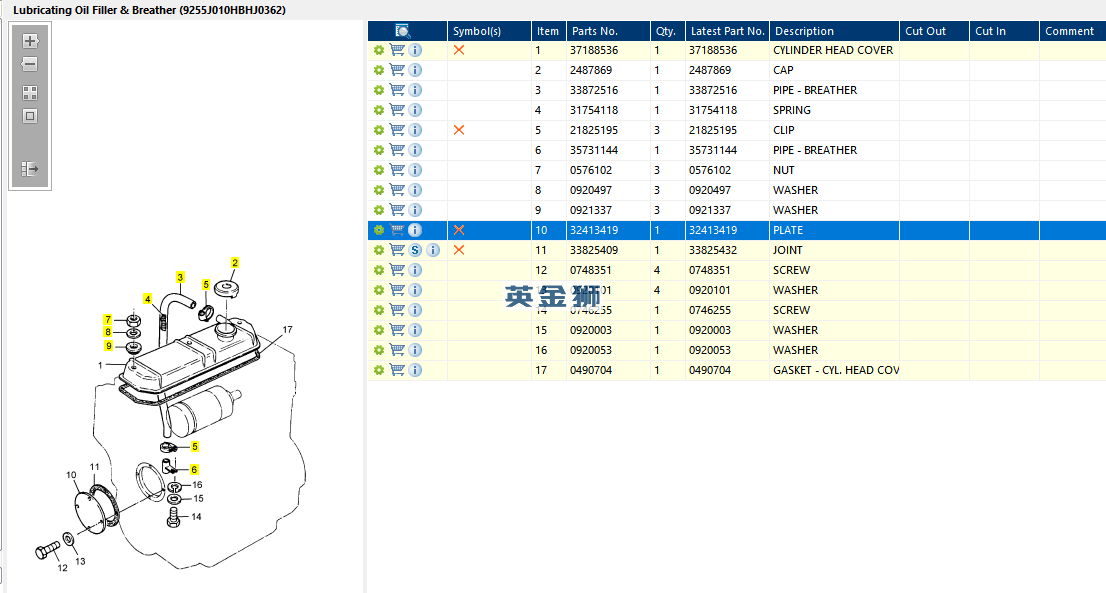Select callout 10 on the diagram
This screenshot has width=1106, height=593.
[x=71, y=475]
